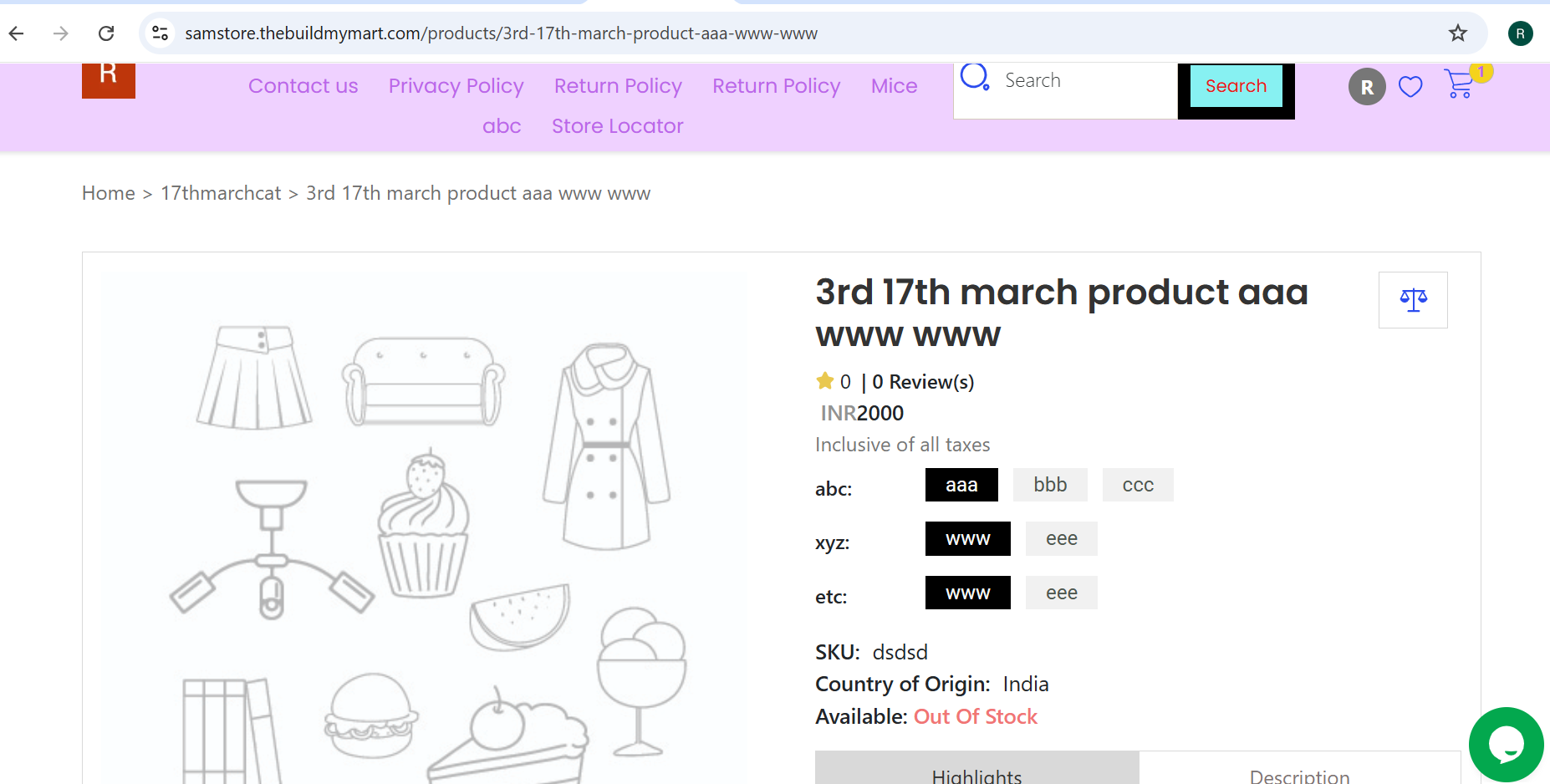Viewport: 1550px width, 784px height.
Task: Click the compare scale icon
Action: point(1413,300)
